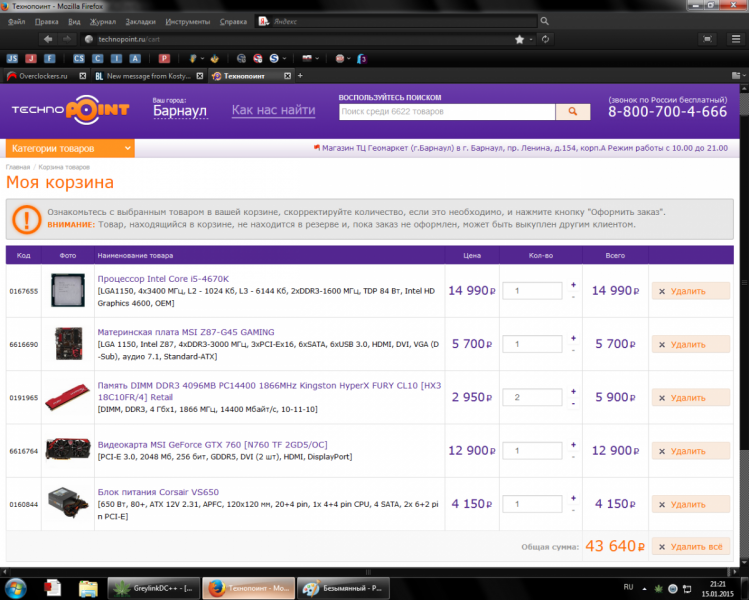Click the go forward arrow
The width and height of the screenshot is (749, 600).
click(67, 39)
